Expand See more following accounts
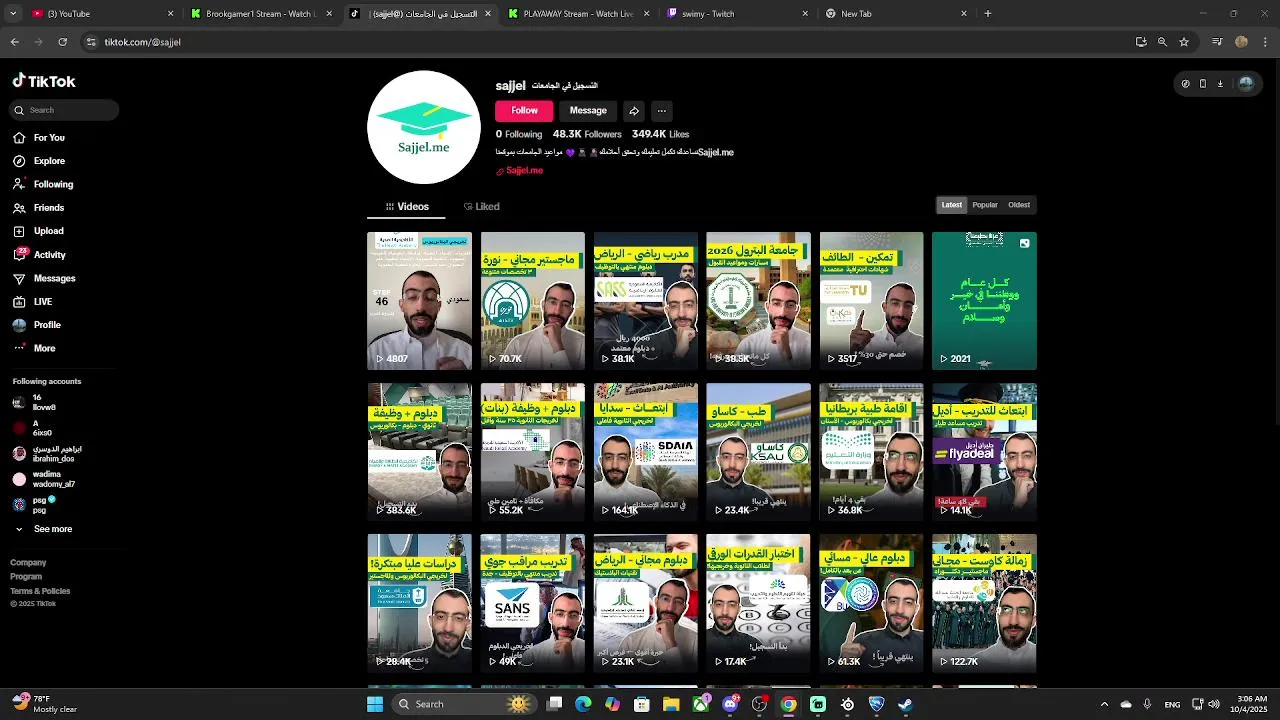Screen dimensions: 1280x720 [52, 529]
